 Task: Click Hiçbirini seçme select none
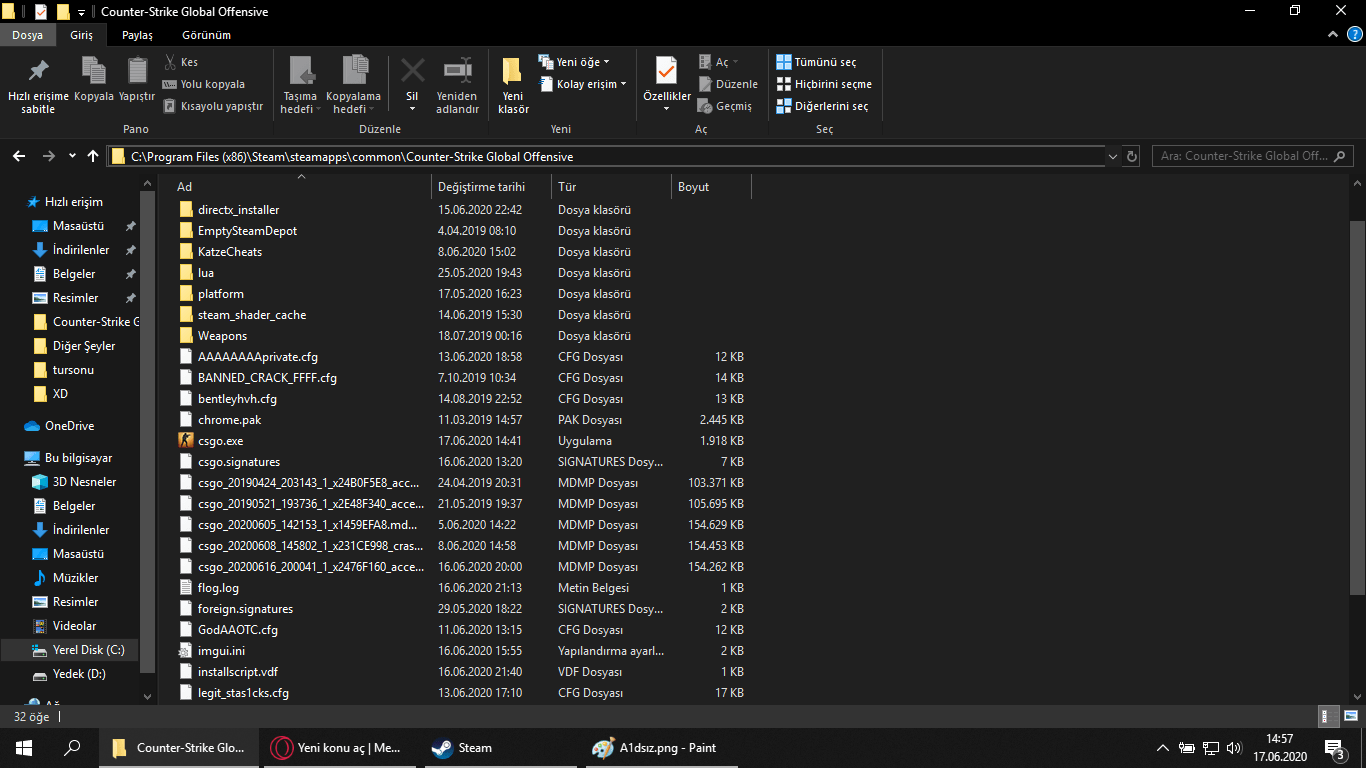[x=824, y=84]
